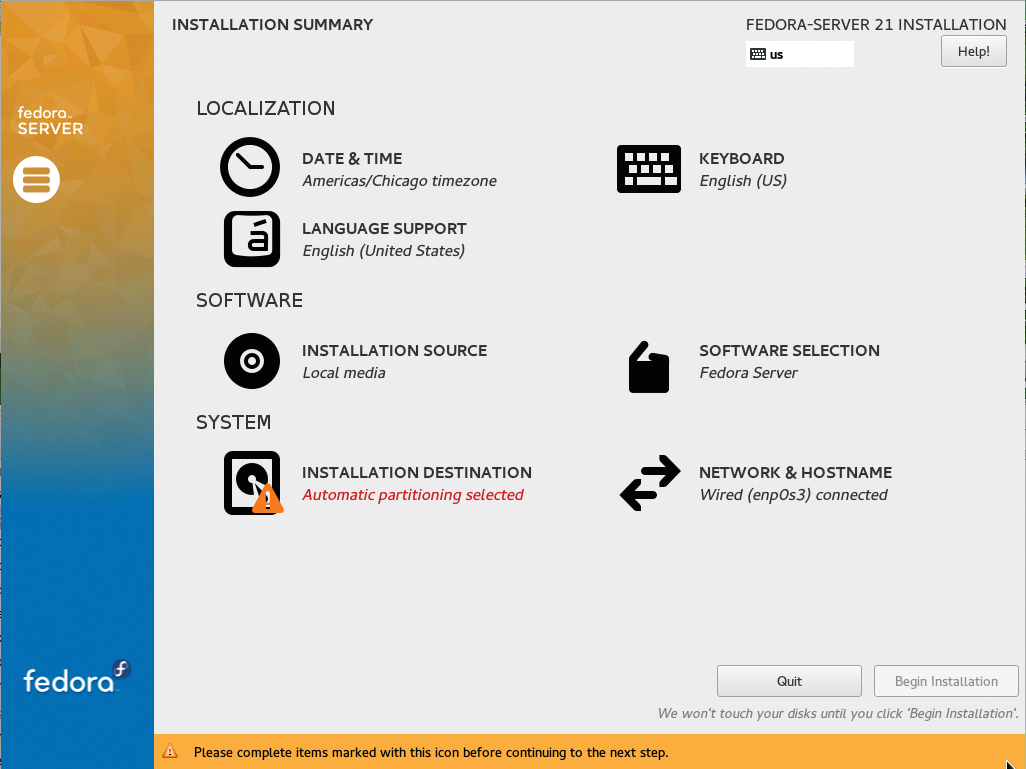Click the warning icon in bottom bar

171,751
